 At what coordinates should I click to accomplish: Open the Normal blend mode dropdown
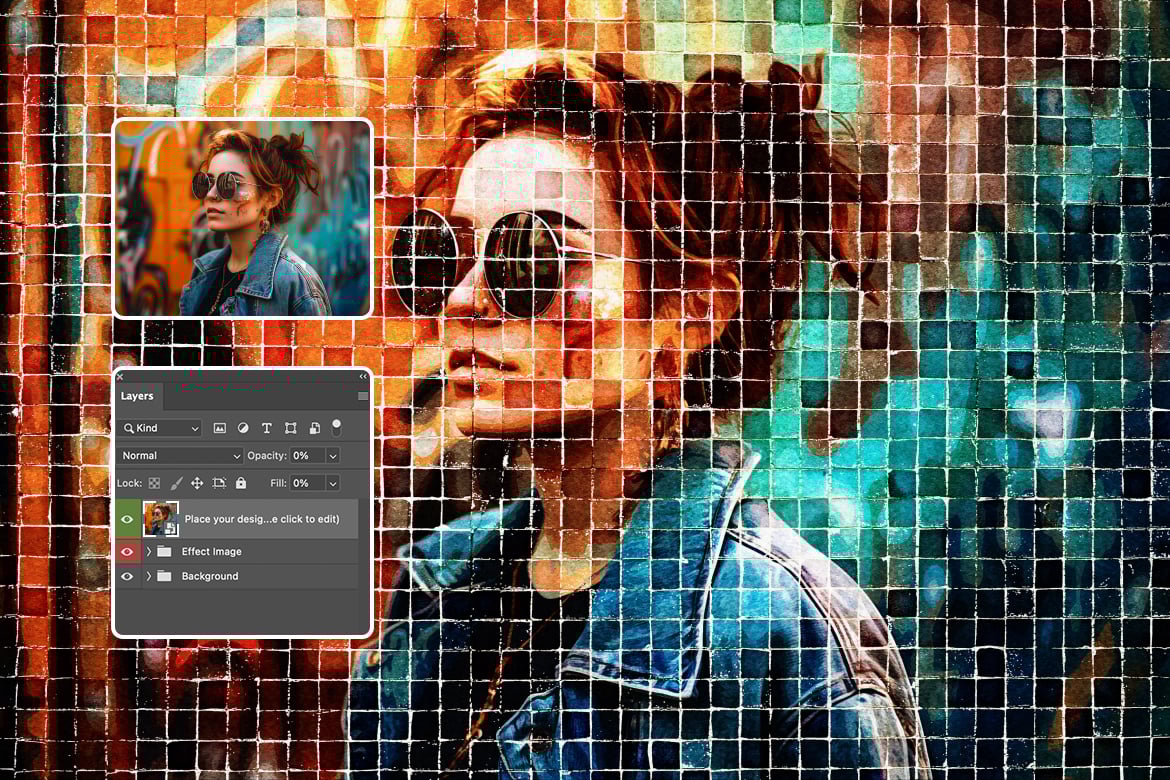tap(180, 455)
